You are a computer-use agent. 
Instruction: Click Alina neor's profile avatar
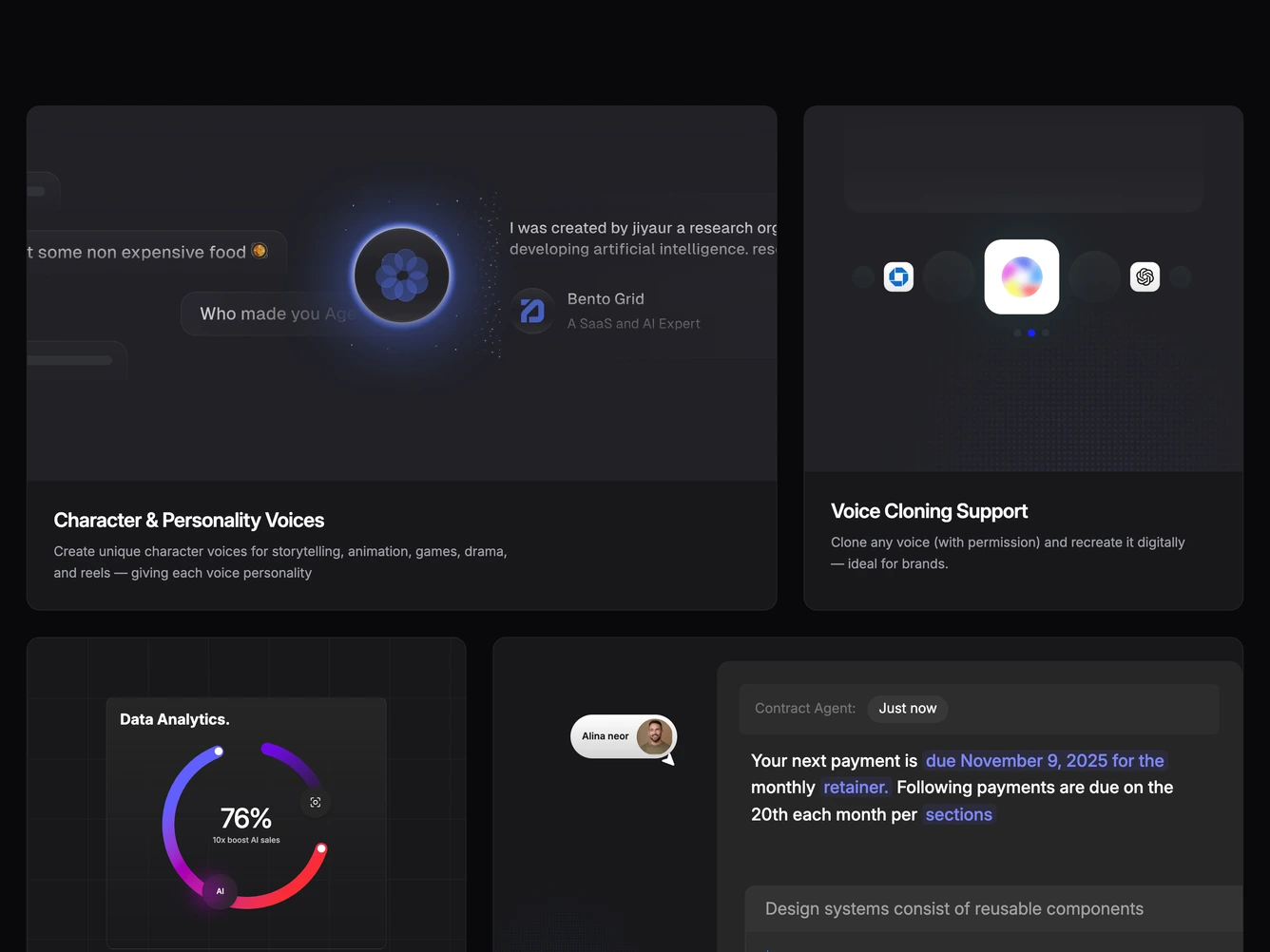tap(654, 736)
